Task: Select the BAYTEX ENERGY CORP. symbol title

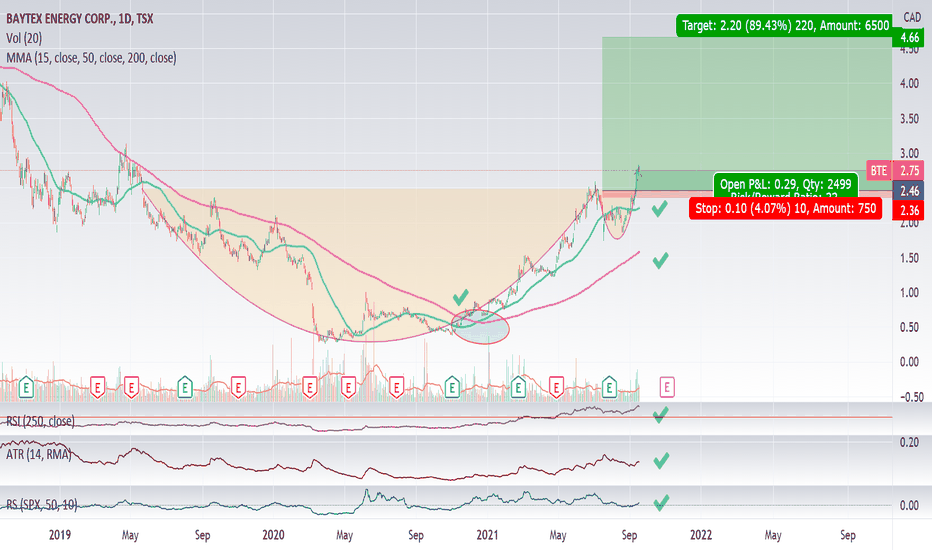Action: point(80,18)
